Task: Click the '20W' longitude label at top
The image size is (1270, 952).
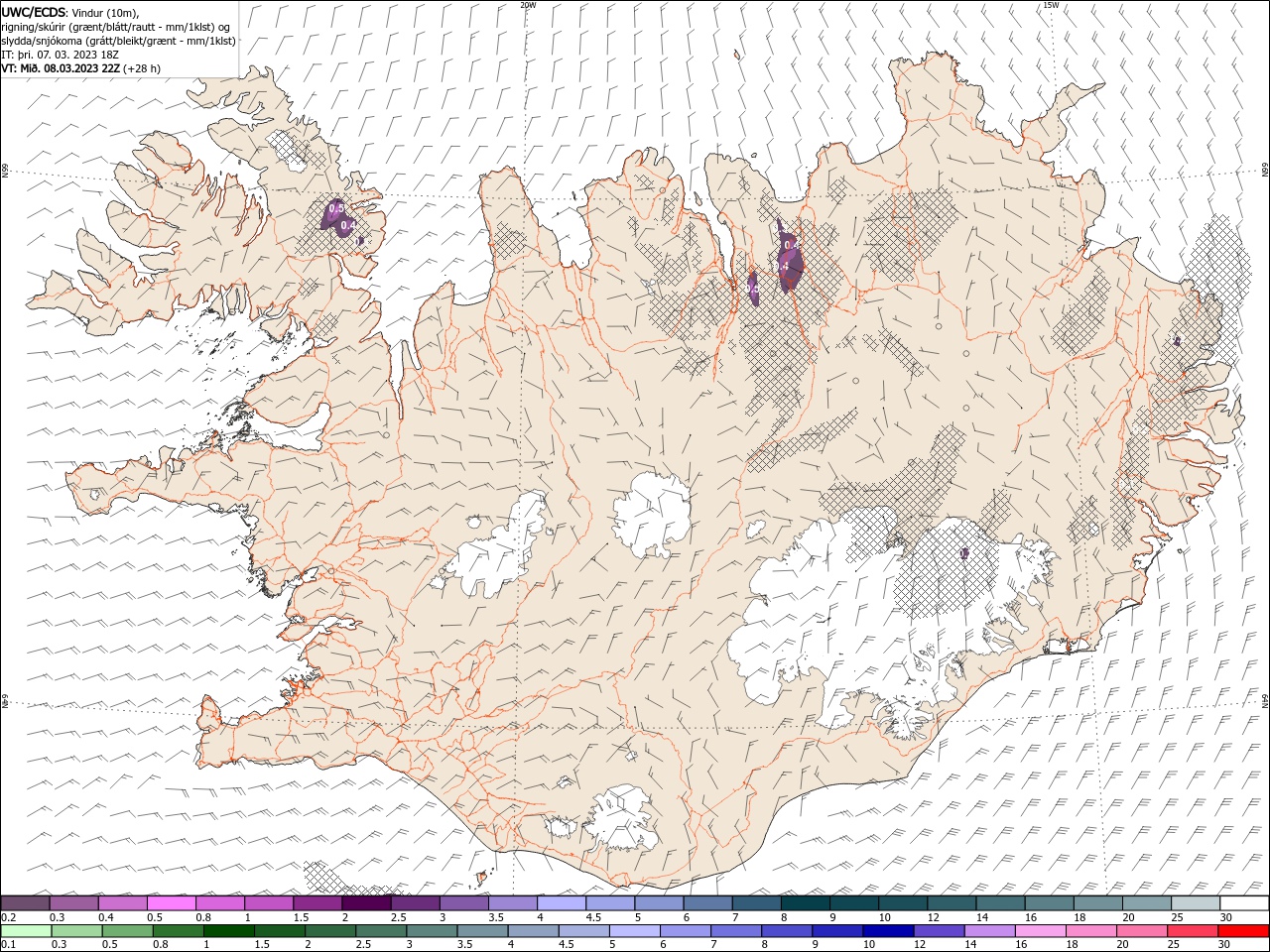Action: (528, 5)
